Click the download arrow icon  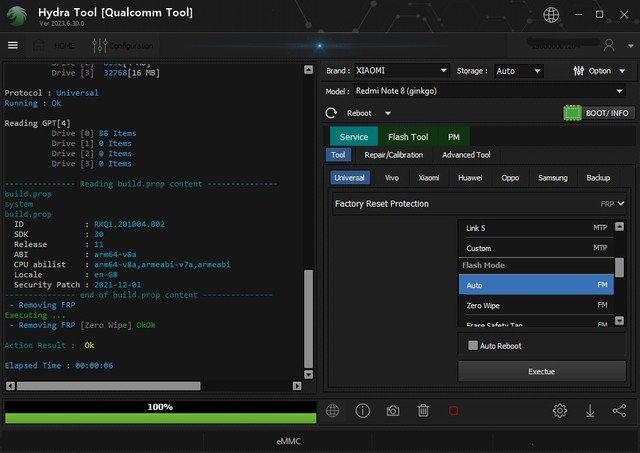pyautogui.click(x=590, y=411)
